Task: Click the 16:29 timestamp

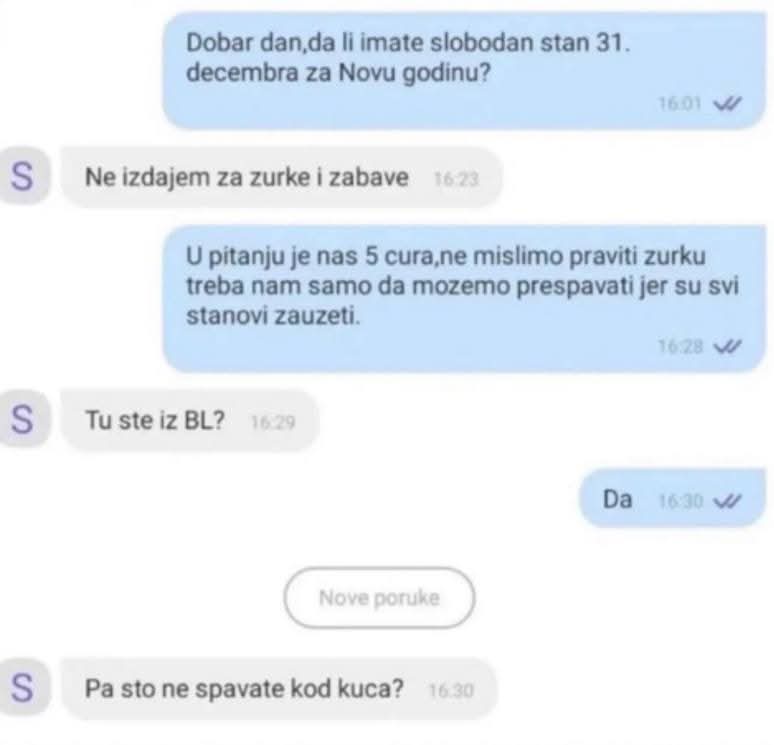Action: pyautogui.click(x=273, y=422)
